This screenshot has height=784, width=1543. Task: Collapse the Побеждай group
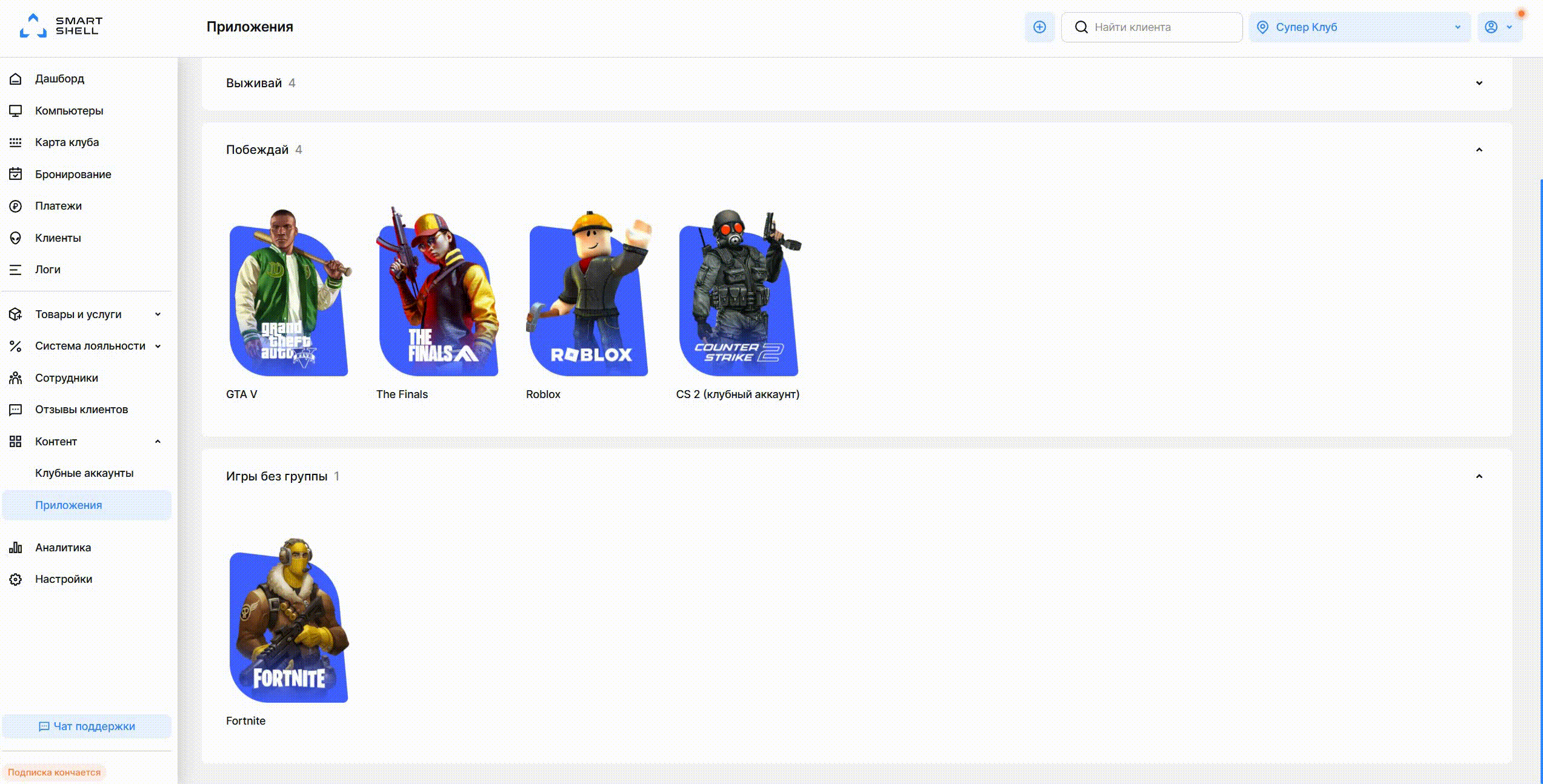pos(1479,150)
